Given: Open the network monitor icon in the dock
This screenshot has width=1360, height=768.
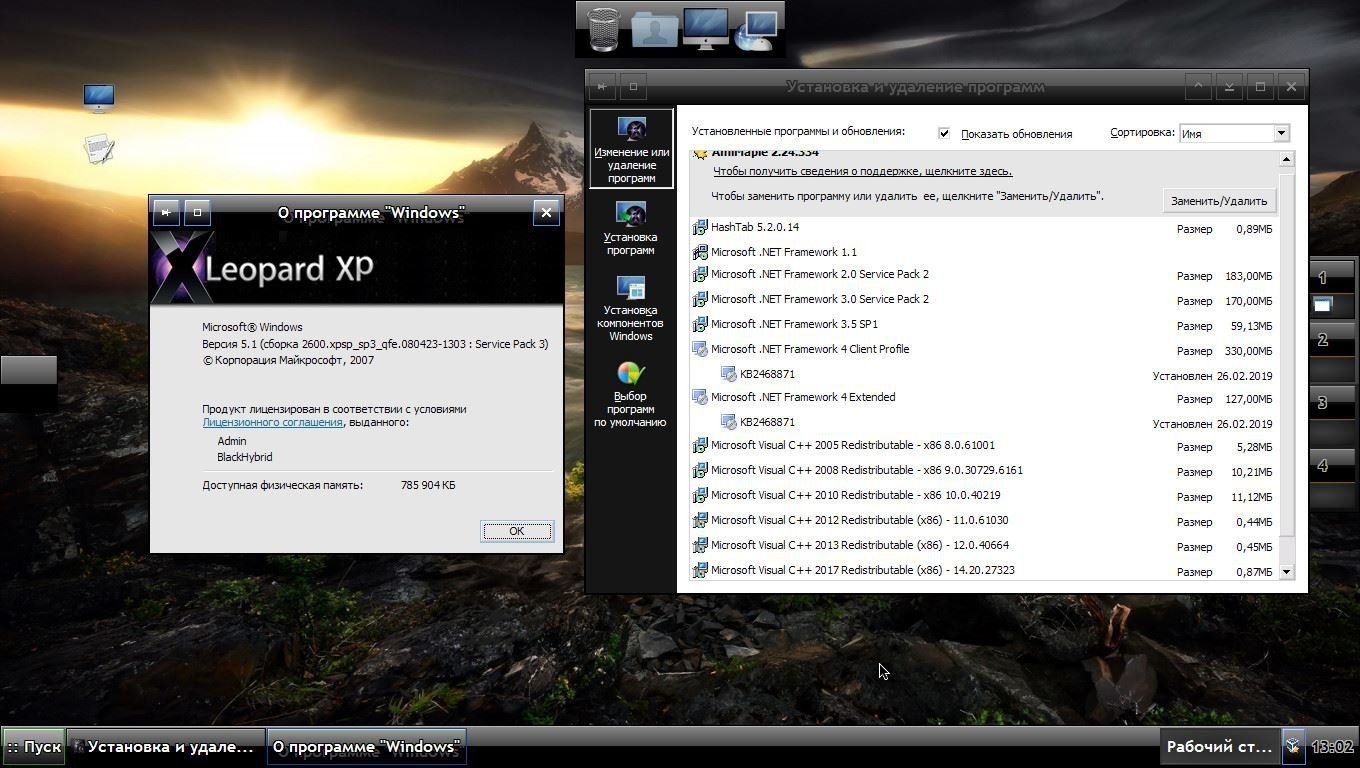Looking at the screenshot, I should [x=756, y=29].
